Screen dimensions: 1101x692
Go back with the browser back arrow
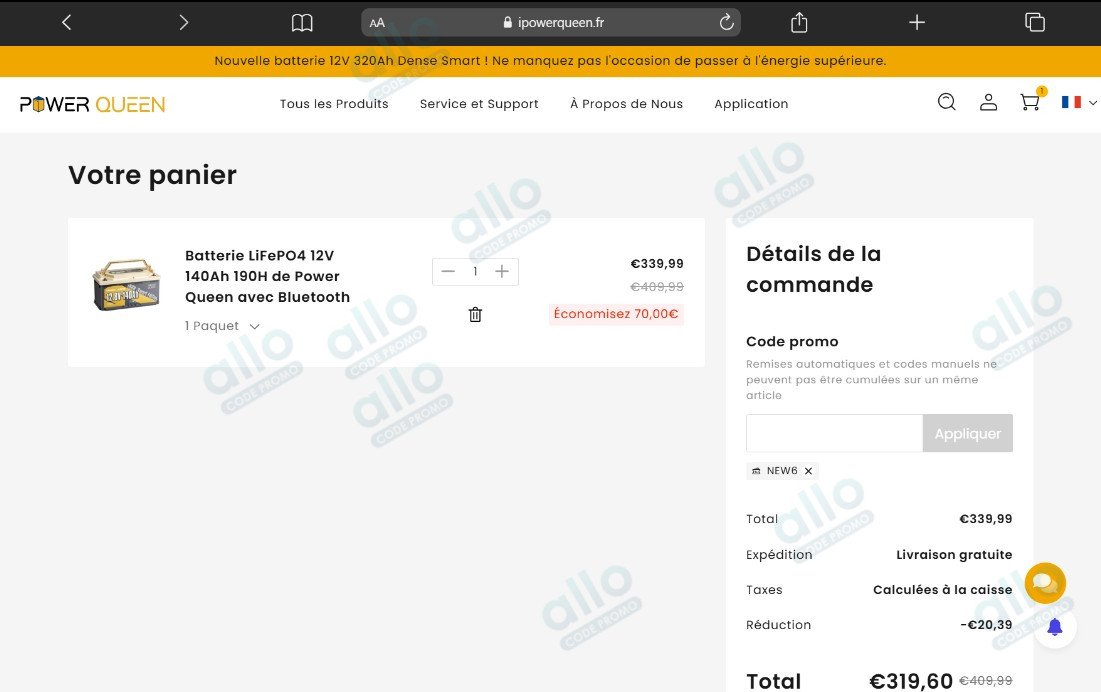point(67,22)
